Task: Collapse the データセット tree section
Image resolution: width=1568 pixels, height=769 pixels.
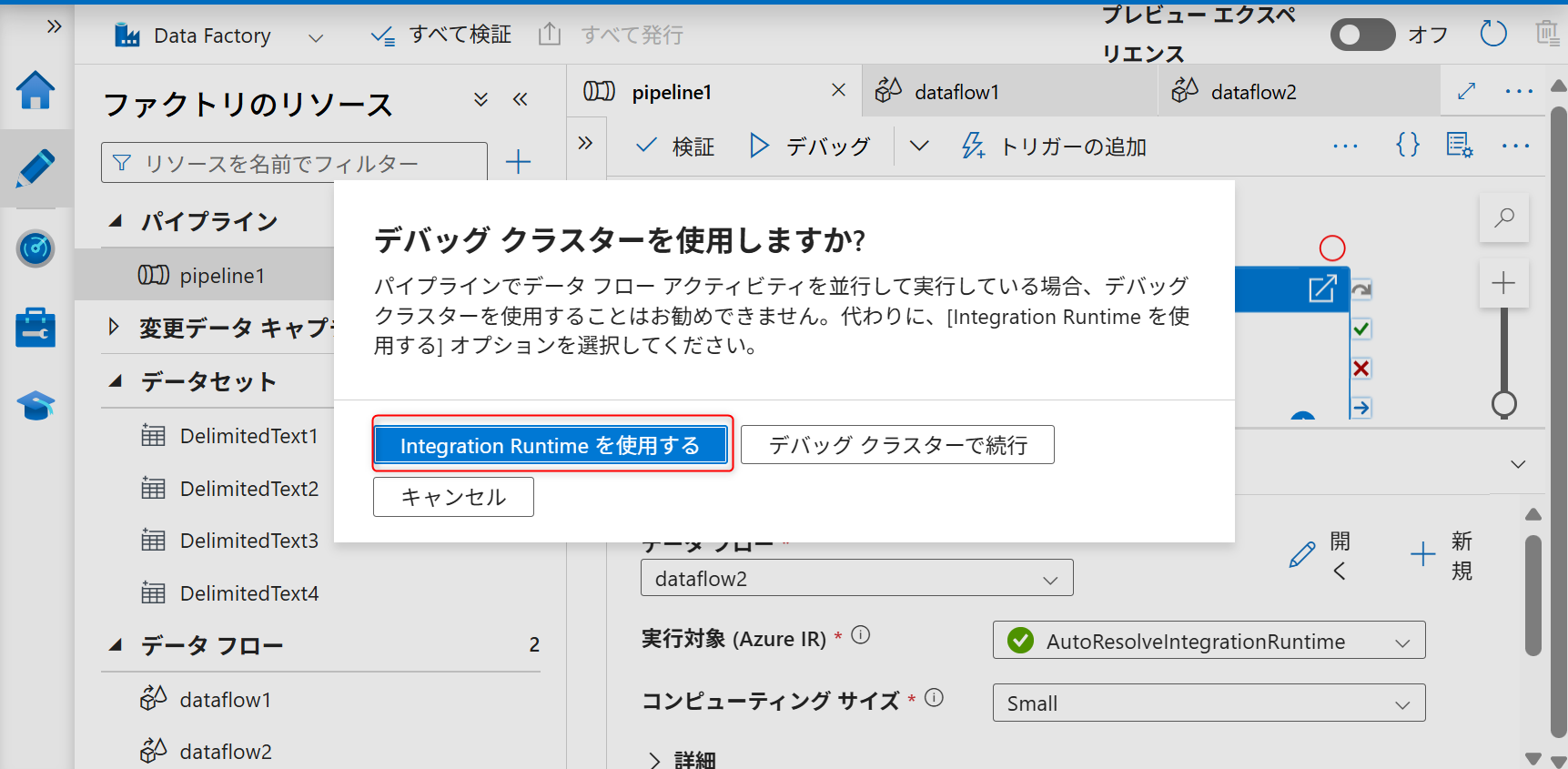Action: [116, 381]
